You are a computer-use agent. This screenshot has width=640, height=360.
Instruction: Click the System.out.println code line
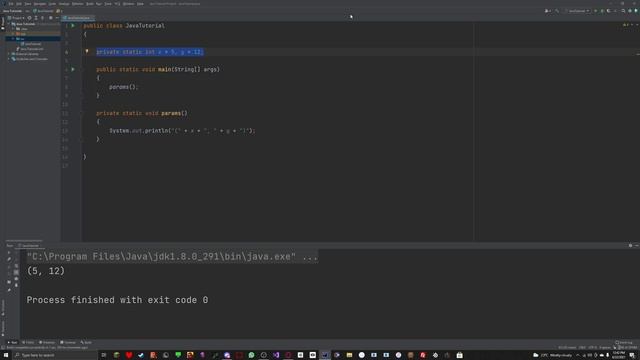point(182,131)
